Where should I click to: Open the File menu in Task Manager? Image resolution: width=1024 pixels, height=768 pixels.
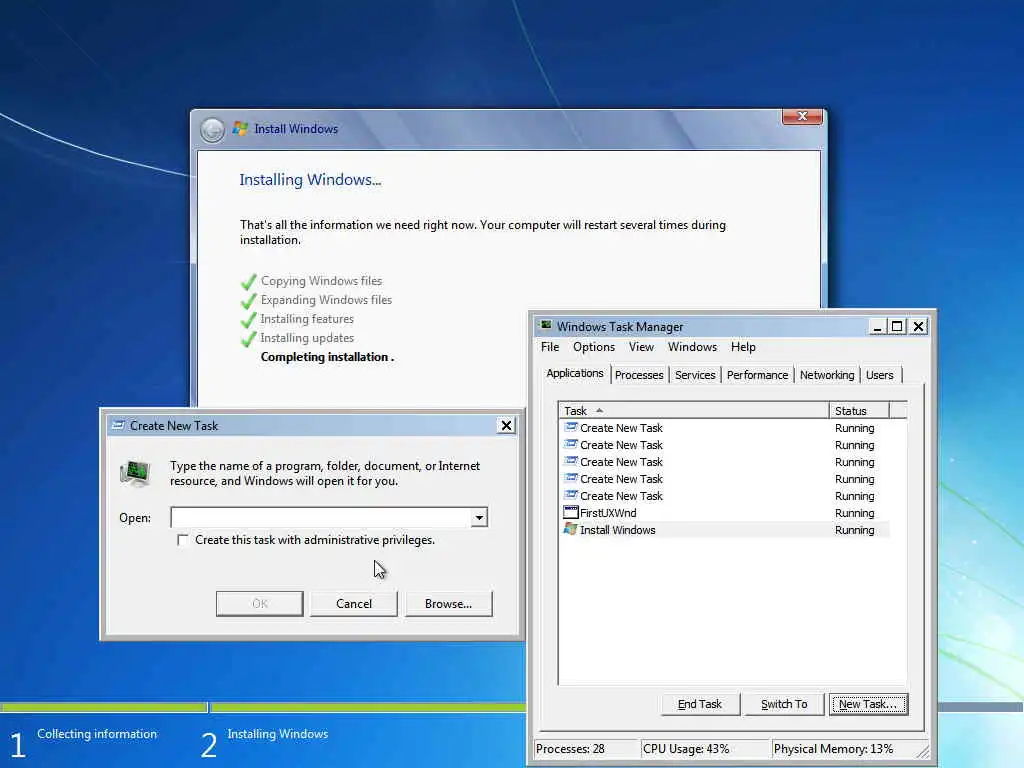(x=550, y=347)
